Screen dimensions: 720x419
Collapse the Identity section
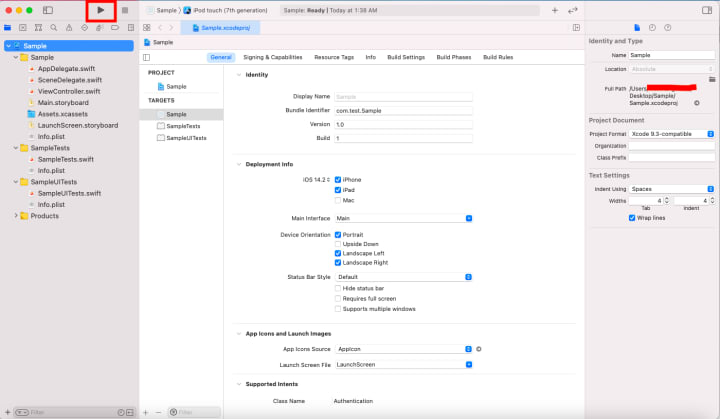point(239,75)
